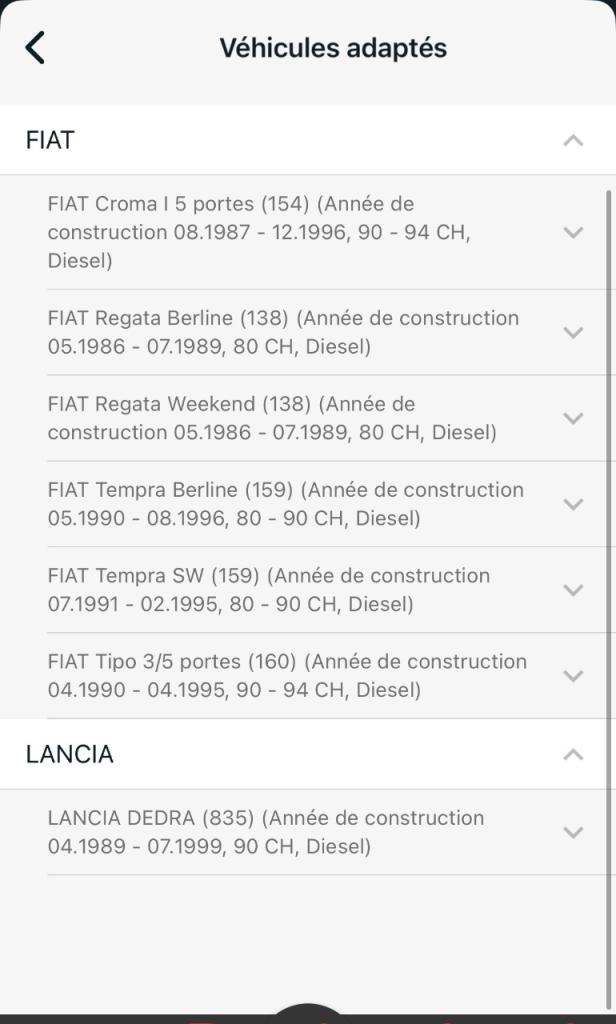Collapse the LANCIA section chevron

click(573, 755)
